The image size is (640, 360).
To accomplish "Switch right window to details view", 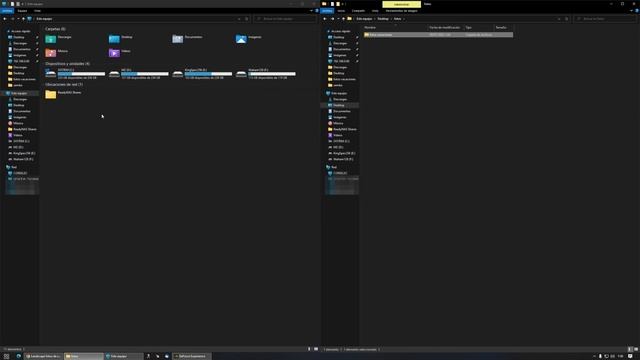I will [x=630, y=349].
